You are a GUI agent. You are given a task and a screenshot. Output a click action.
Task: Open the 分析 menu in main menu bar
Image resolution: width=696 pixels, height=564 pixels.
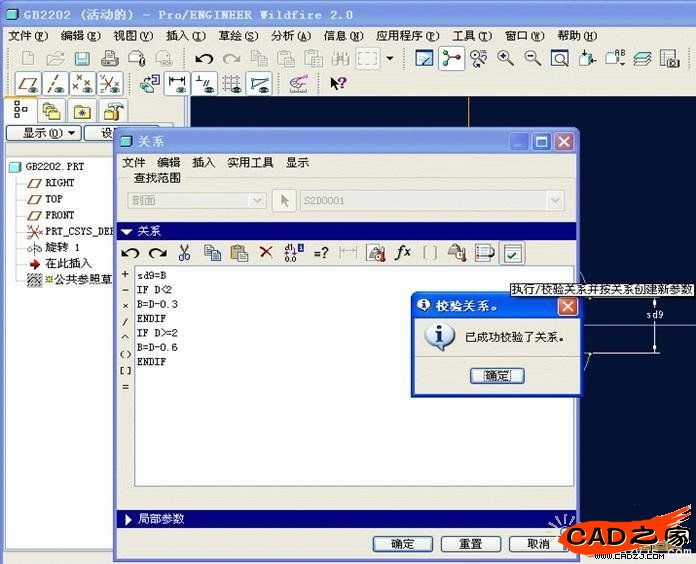(x=290, y=35)
